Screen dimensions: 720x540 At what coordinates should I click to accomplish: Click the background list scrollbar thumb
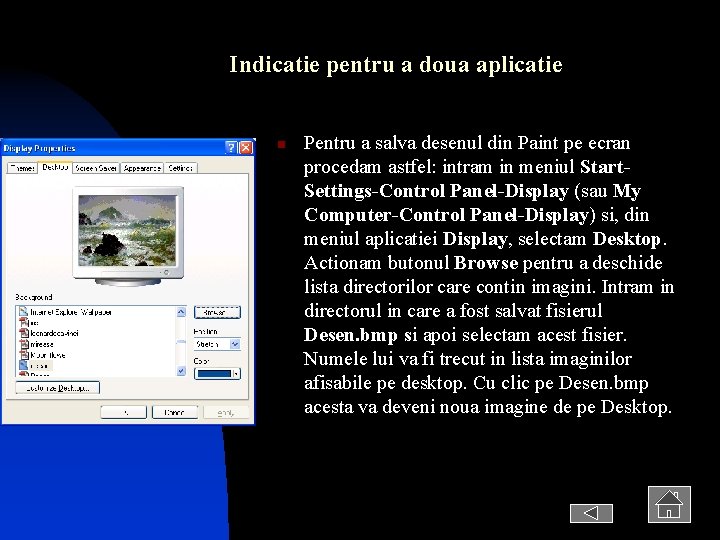[x=181, y=342]
